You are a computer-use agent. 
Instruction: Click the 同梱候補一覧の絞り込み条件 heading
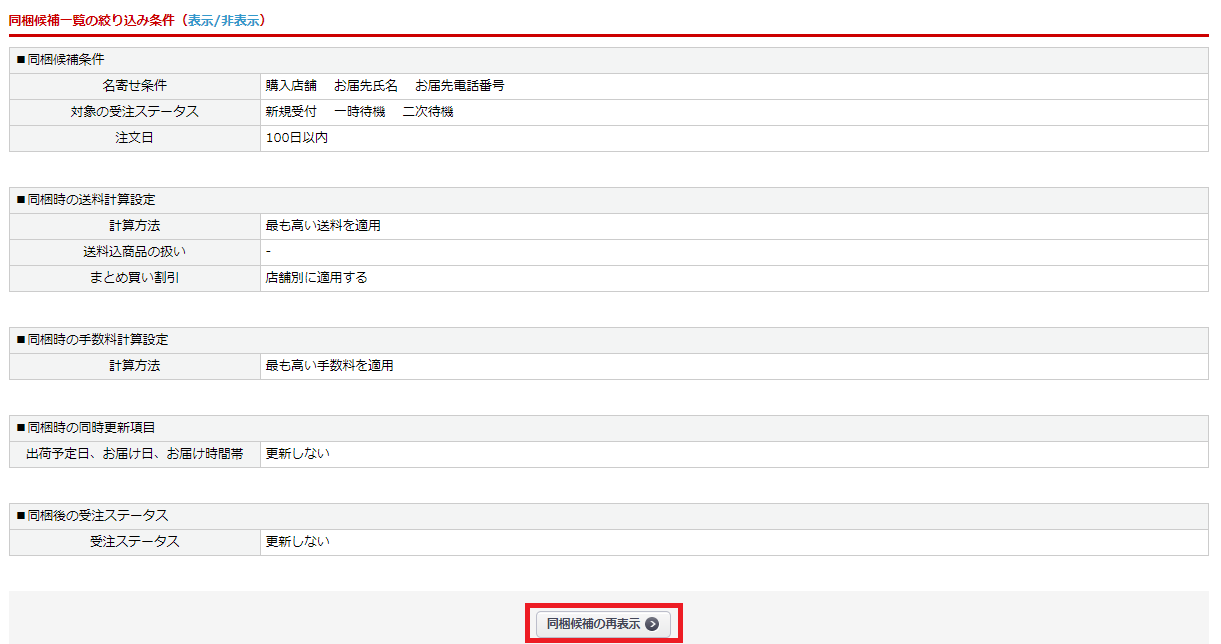[x=91, y=20]
